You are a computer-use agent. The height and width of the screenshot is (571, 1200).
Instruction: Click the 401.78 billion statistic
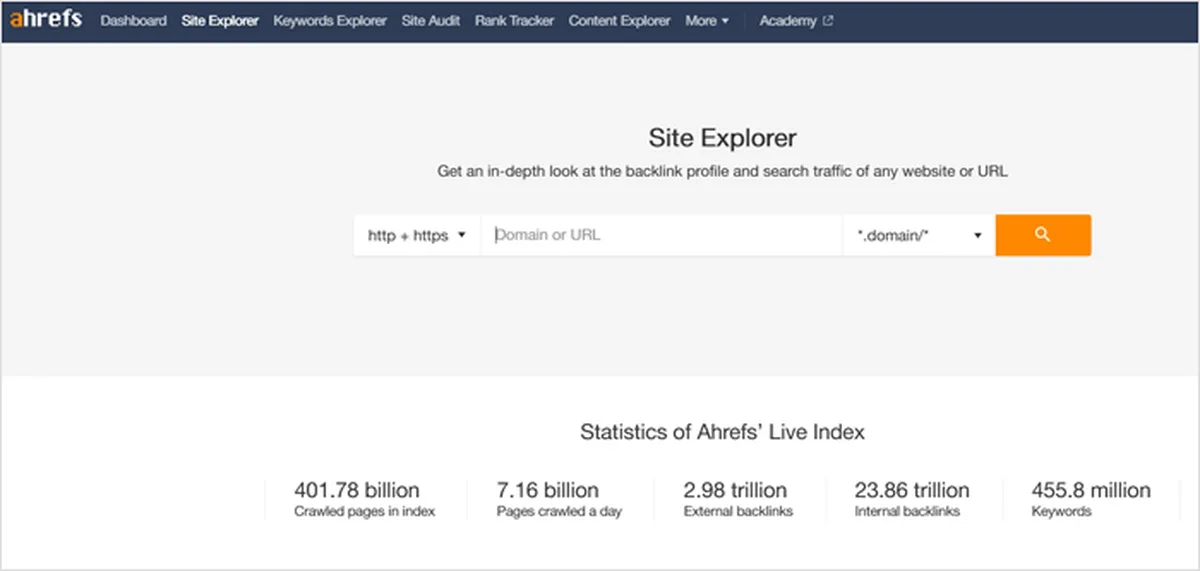coord(357,490)
